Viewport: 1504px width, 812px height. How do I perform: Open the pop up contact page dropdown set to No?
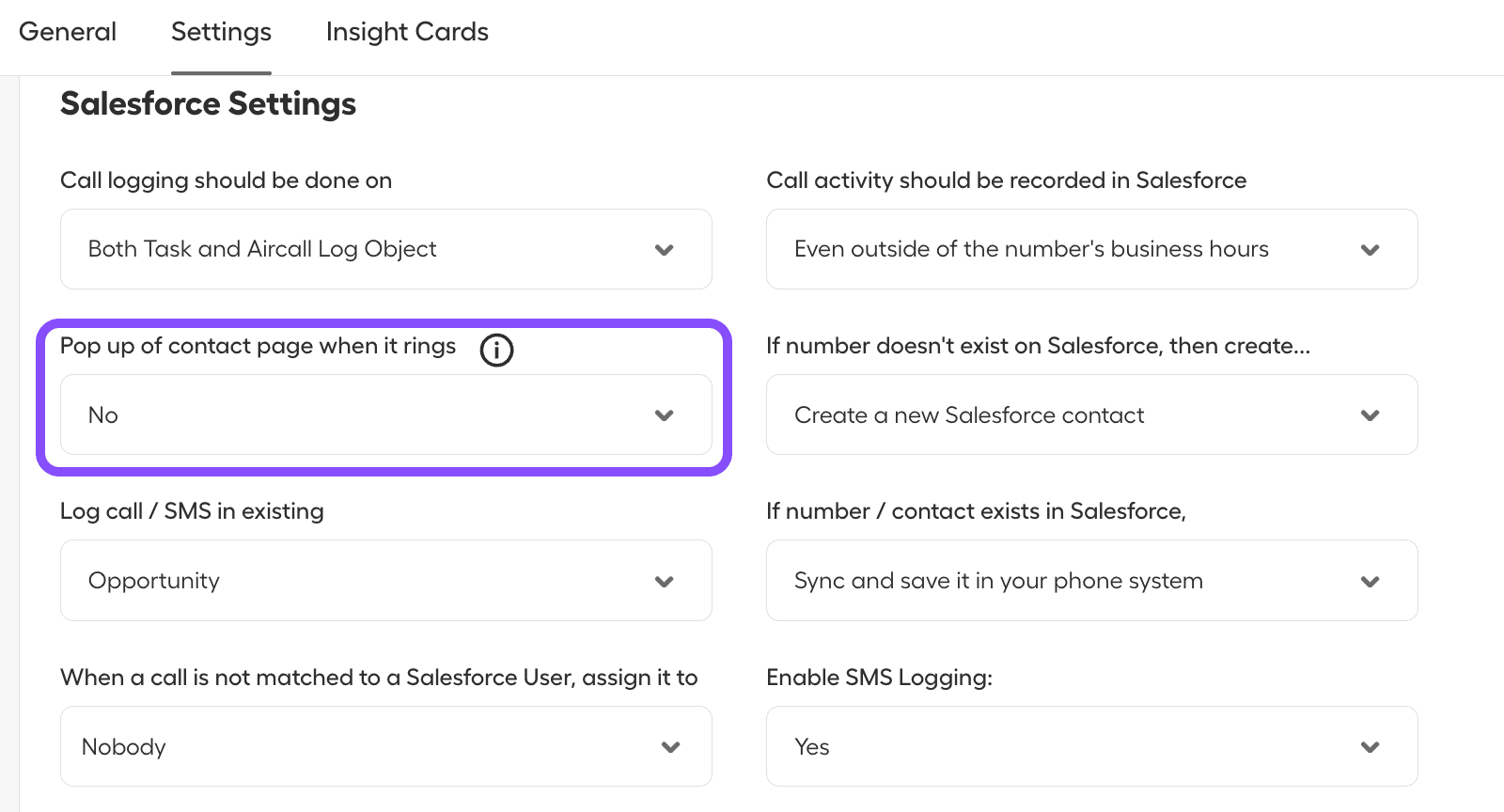385,414
